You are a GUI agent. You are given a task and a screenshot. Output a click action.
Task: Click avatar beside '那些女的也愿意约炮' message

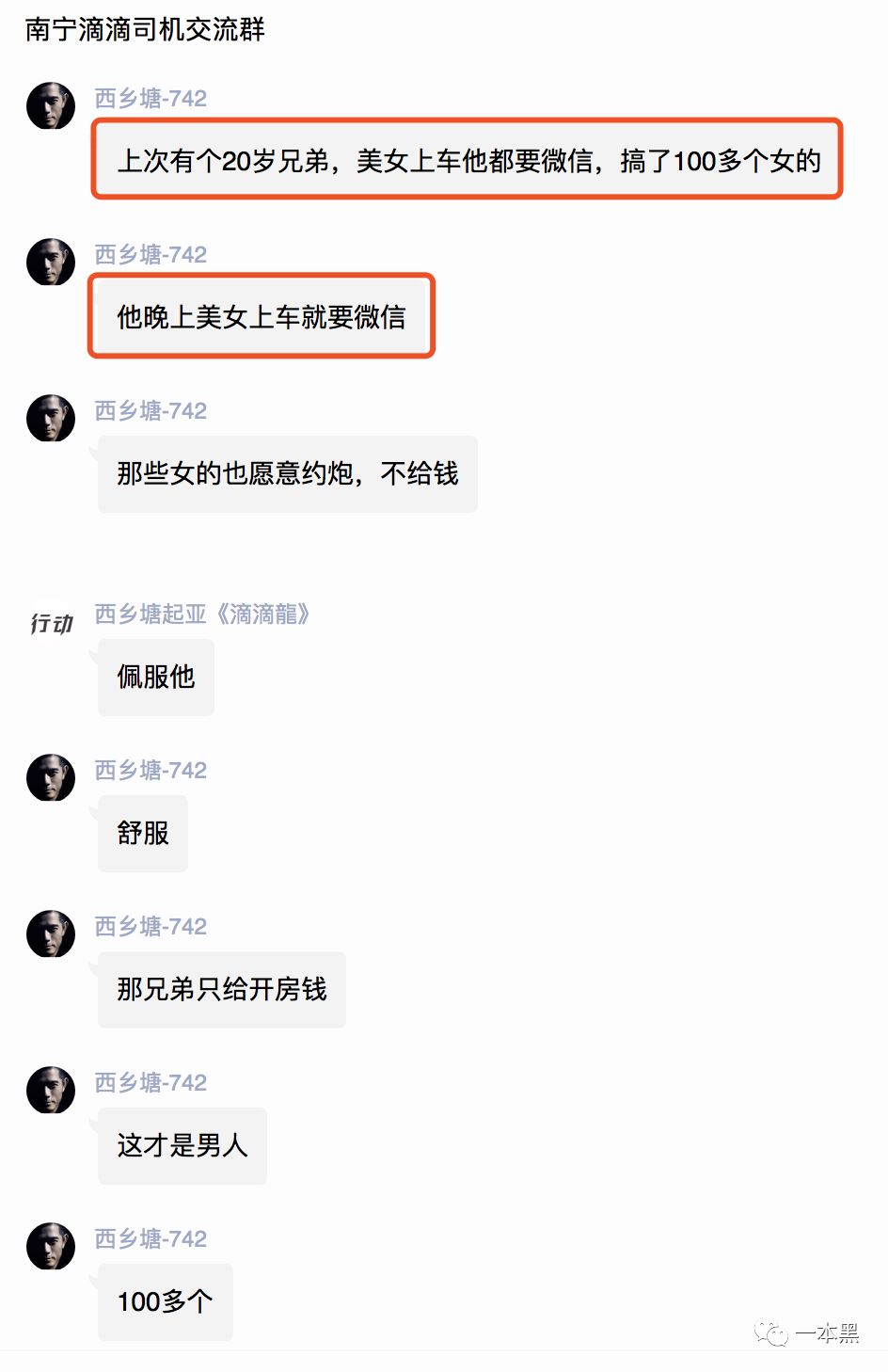51,418
